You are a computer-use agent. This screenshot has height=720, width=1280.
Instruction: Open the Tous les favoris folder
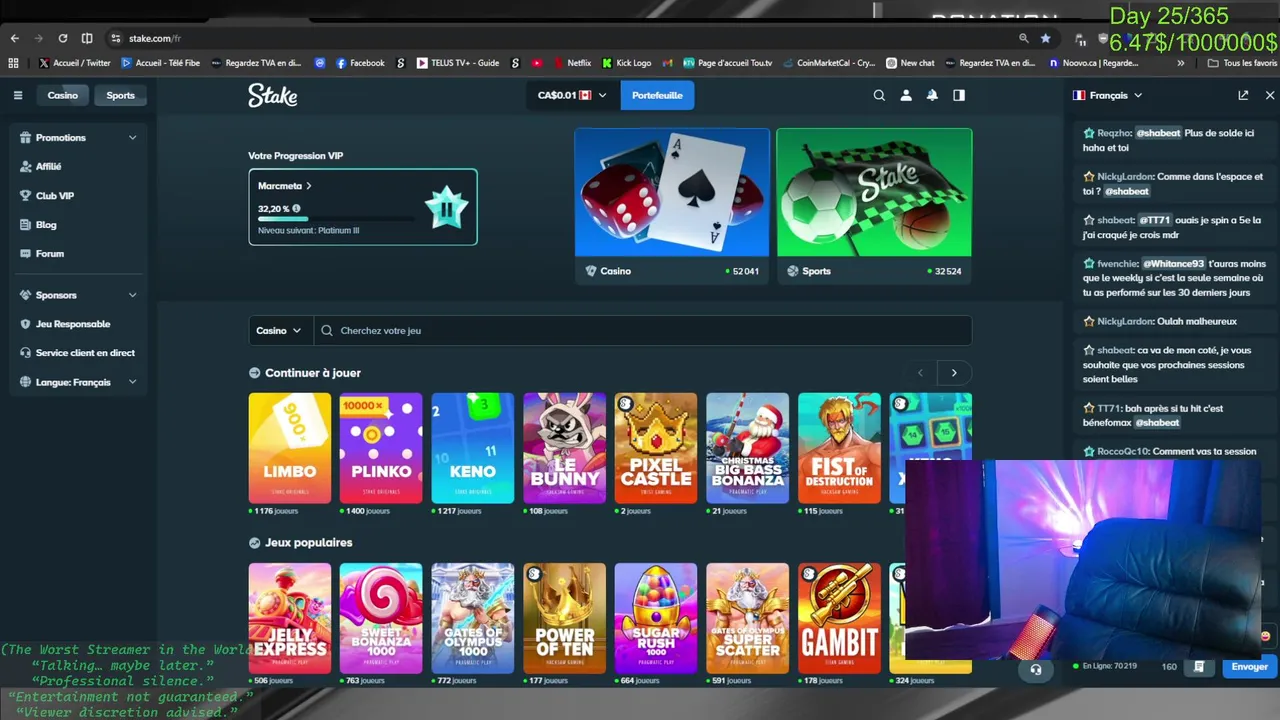pyautogui.click(x=1242, y=63)
